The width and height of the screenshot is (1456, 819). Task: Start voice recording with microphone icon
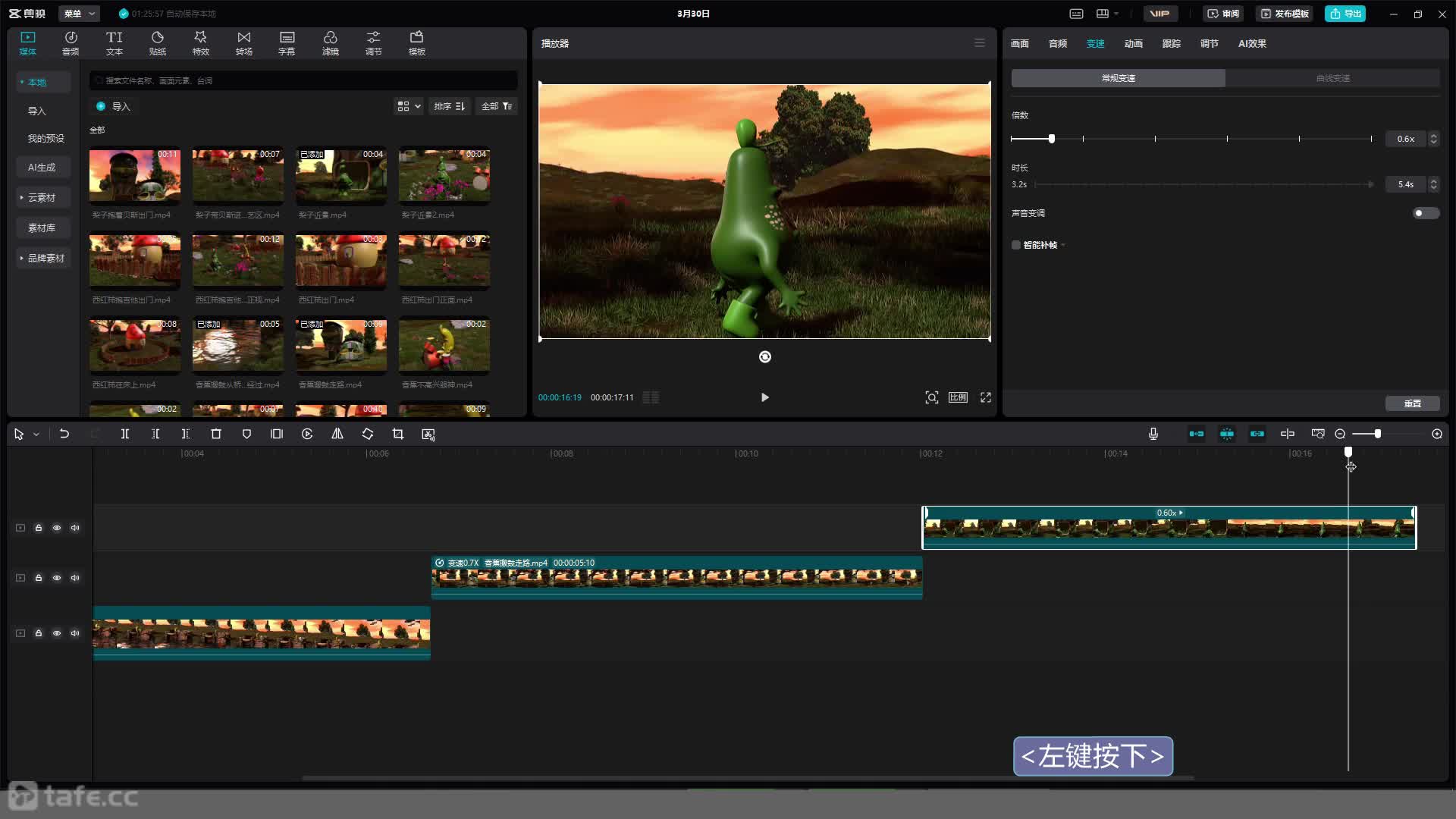[1153, 434]
